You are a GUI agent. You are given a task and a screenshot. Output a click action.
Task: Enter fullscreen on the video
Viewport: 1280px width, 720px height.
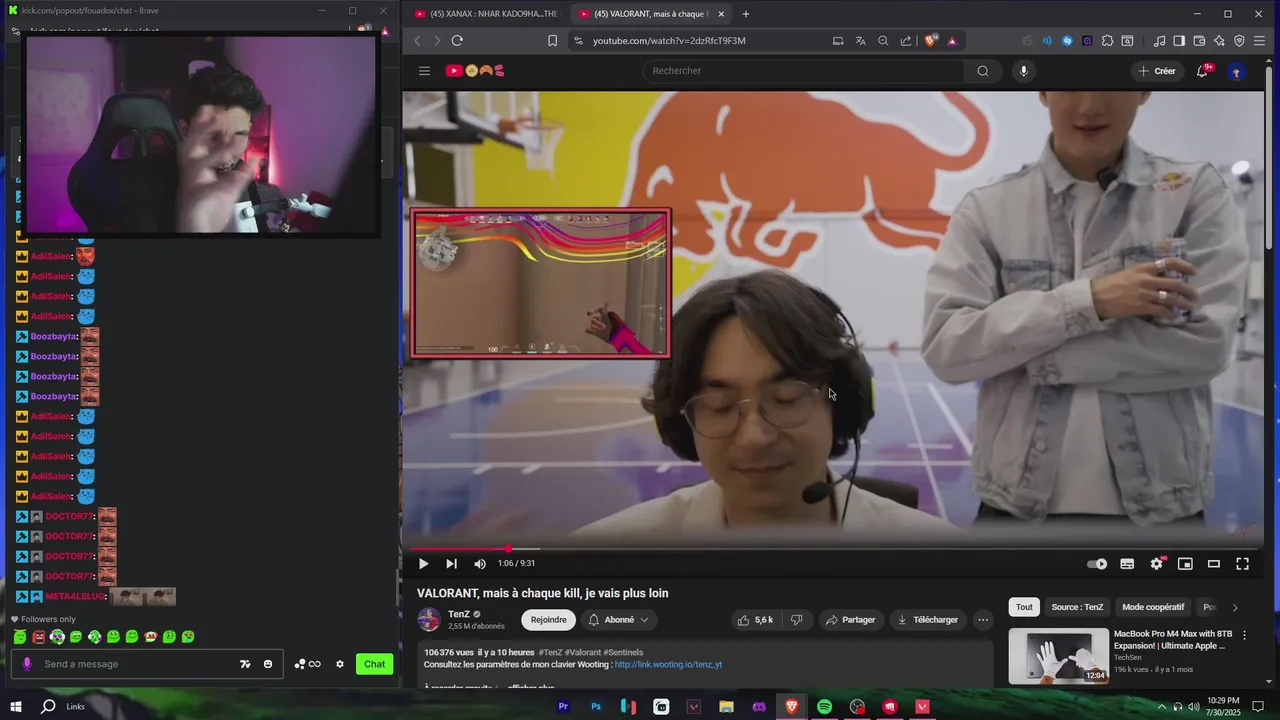pyautogui.click(x=1242, y=564)
